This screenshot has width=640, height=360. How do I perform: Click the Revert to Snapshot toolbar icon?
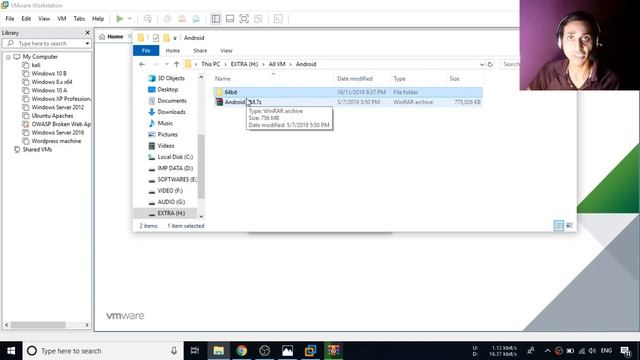pyautogui.click(x=182, y=19)
